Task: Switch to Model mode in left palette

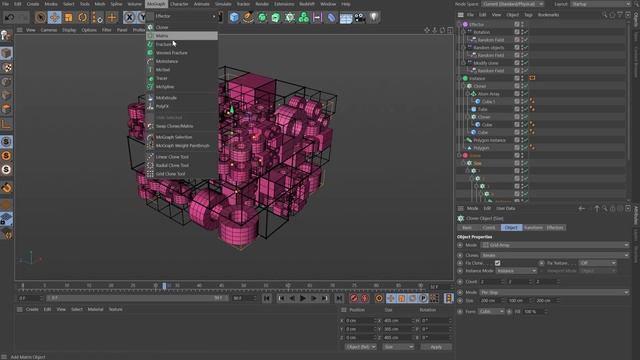Action: [6, 53]
